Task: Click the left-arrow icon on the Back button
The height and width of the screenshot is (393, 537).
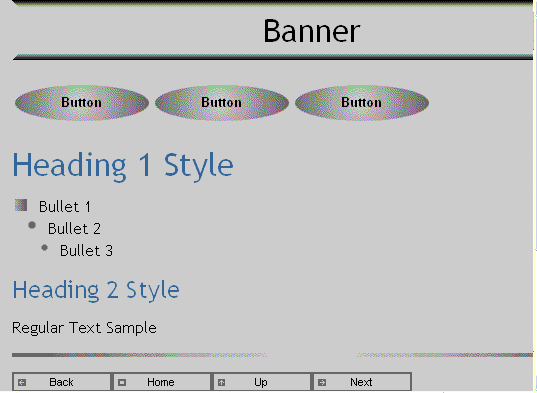Action: 22,382
